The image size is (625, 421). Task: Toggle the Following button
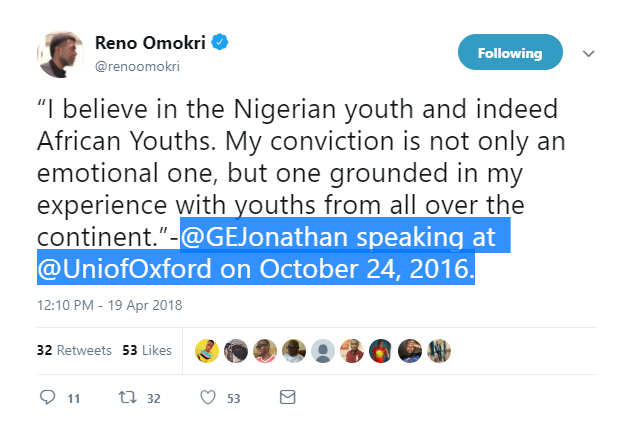(x=509, y=53)
